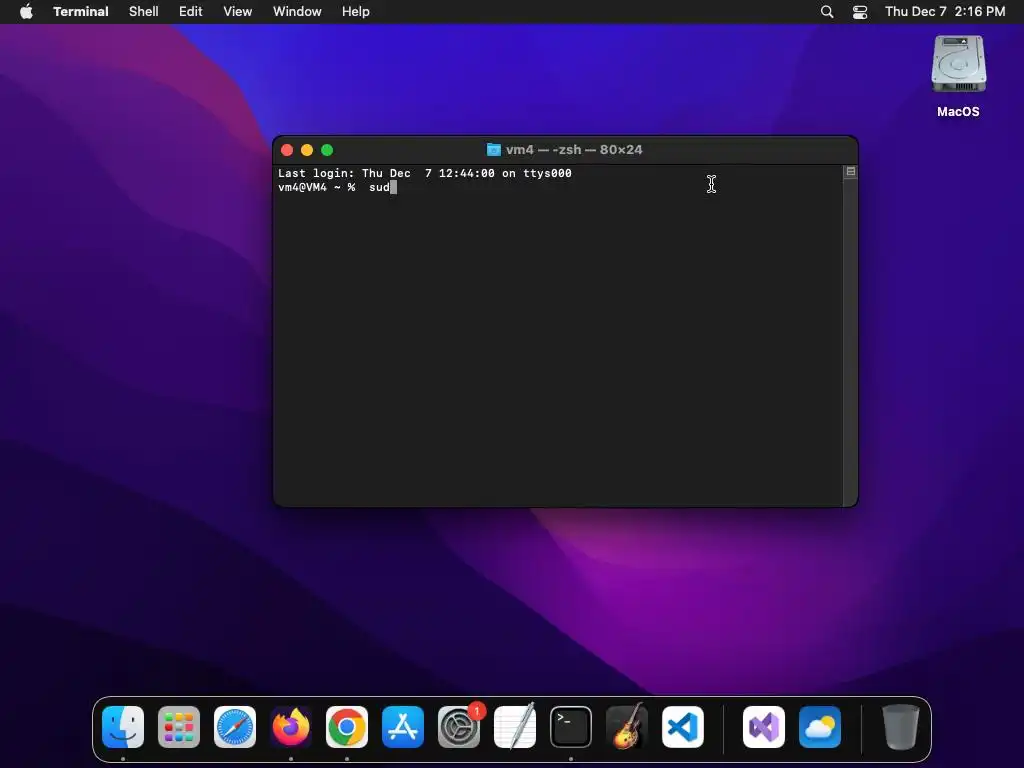Launch Visual Studio Code from the Dock
Image resolution: width=1024 pixels, height=768 pixels.
tap(683, 727)
